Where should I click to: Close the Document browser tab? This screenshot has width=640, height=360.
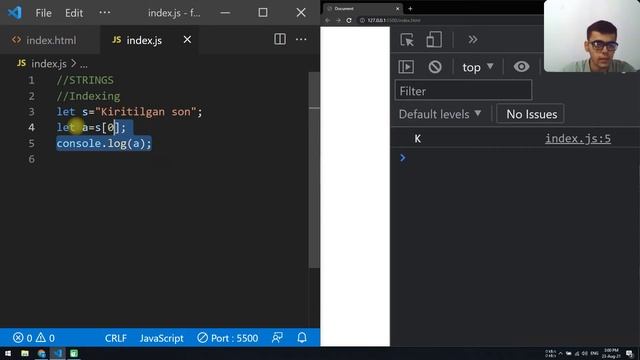click(398, 9)
